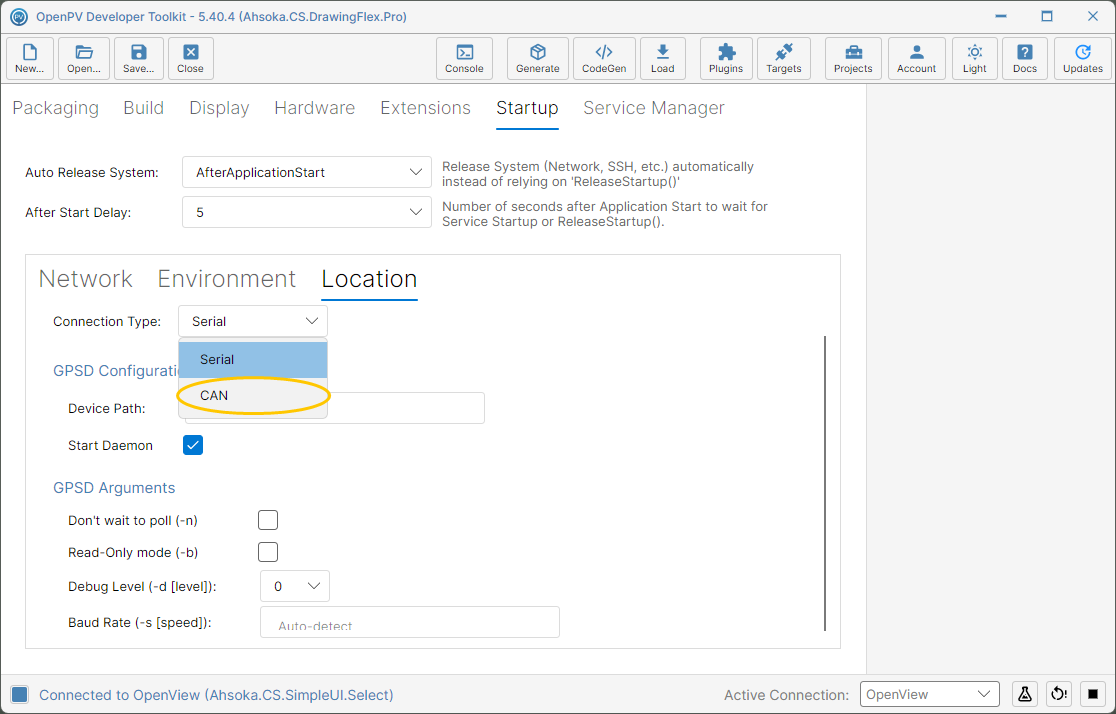The height and width of the screenshot is (714, 1116).
Task: Save the project using Save icon
Action: pyautogui.click(x=138, y=58)
